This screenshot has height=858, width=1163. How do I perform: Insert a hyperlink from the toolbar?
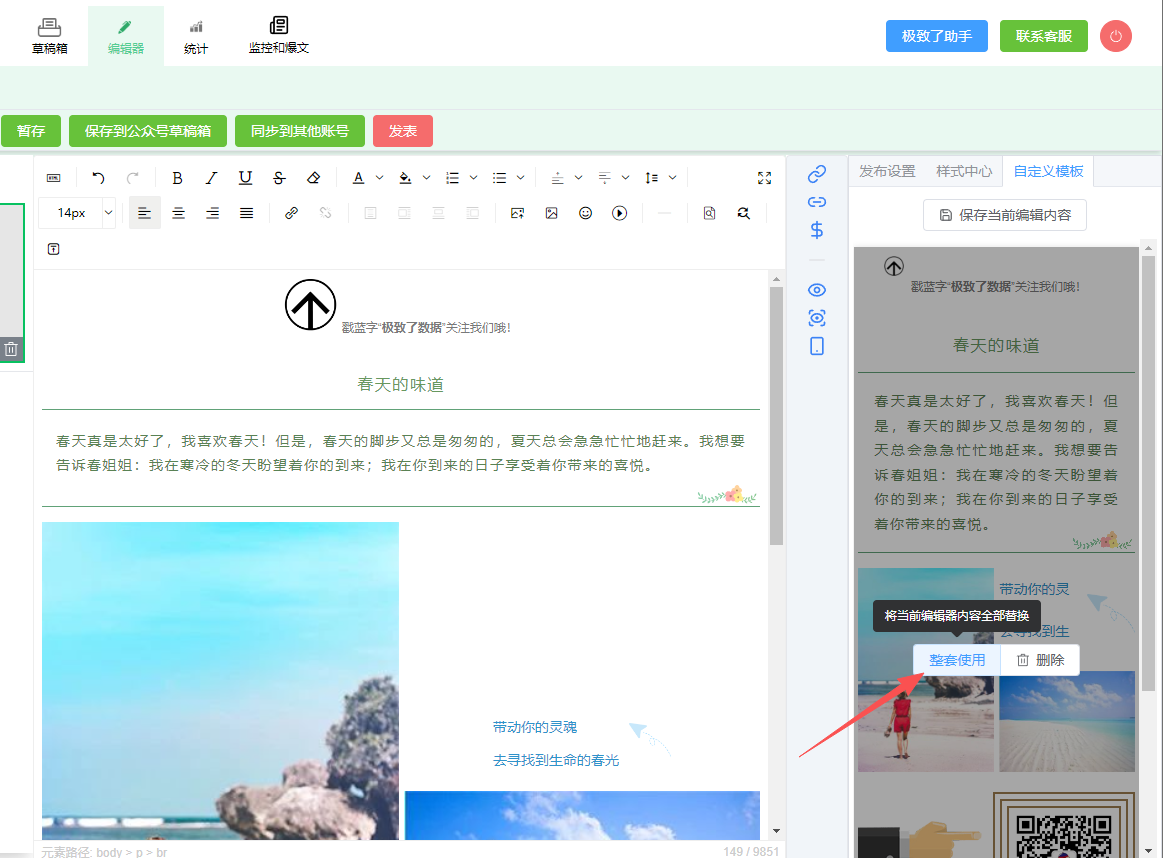tap(291, 213)
